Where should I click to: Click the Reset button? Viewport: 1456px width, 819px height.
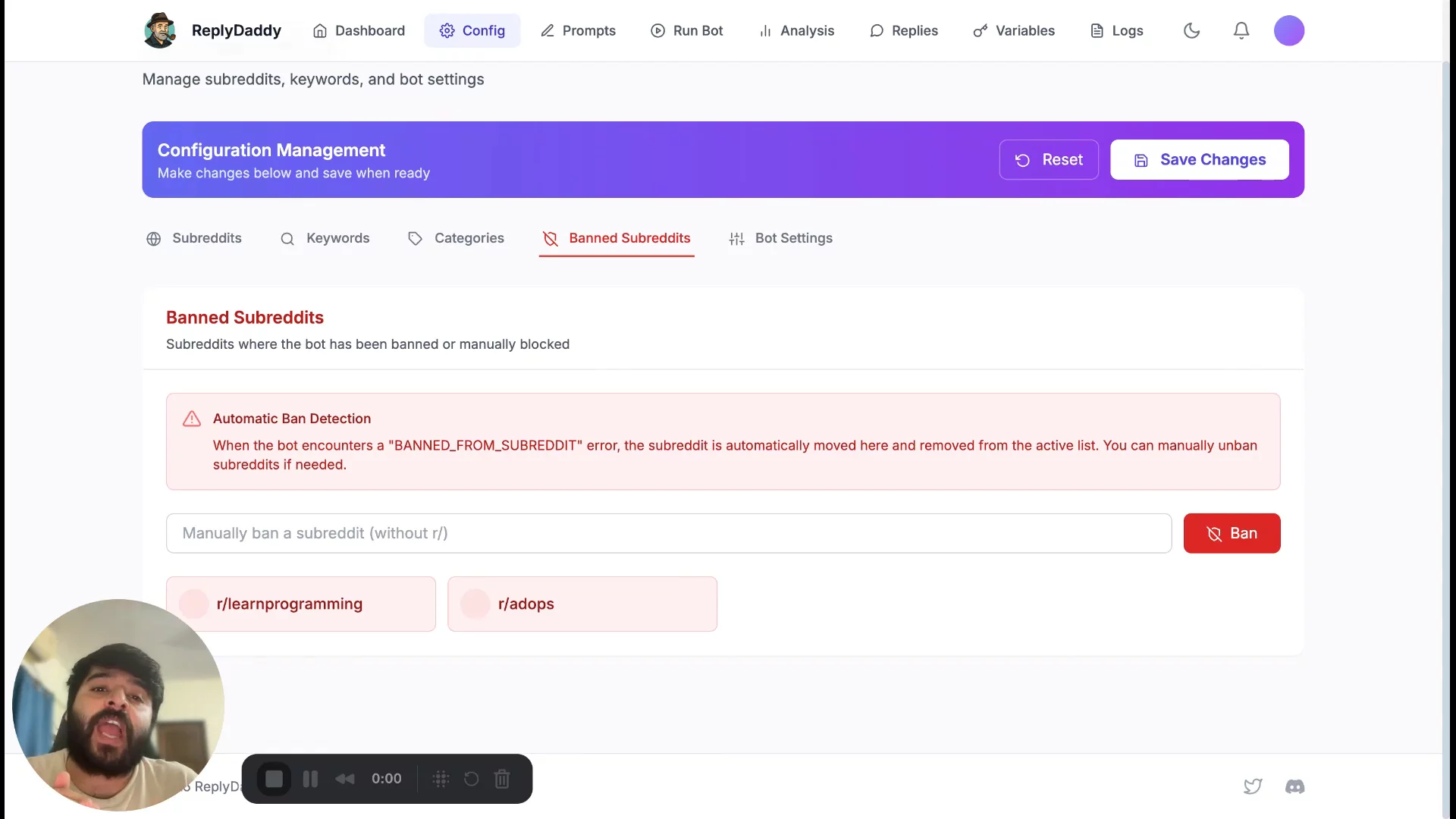[x=1049, y=159]
